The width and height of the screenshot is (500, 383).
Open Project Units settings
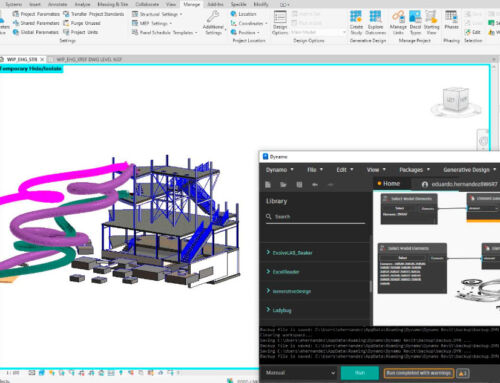pos(80,32)
